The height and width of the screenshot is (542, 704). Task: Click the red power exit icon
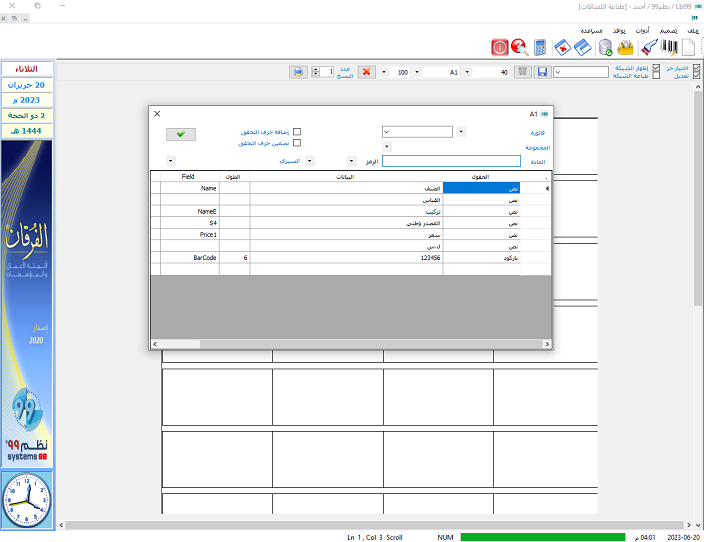[500, 47]
